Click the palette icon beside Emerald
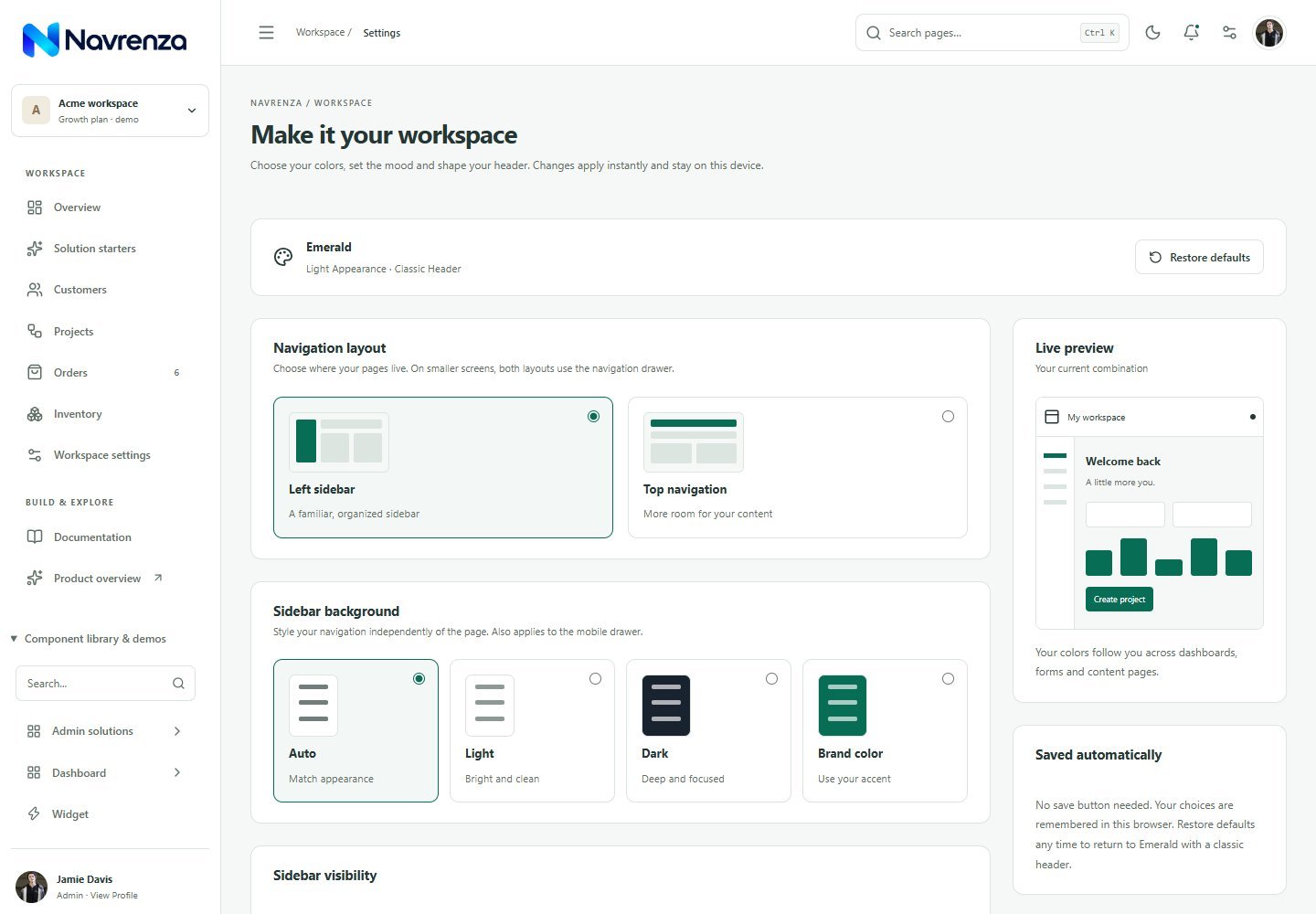This screenshot has width=1316, height=914. [x=283, y=257]
